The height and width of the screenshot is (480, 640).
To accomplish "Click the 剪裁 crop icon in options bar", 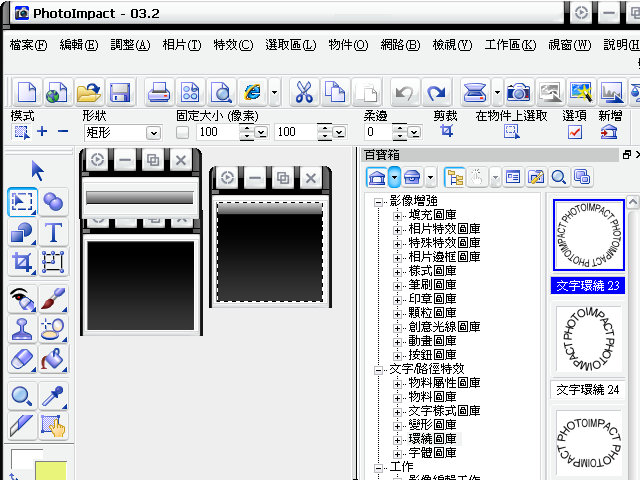I will pos(447,131).
